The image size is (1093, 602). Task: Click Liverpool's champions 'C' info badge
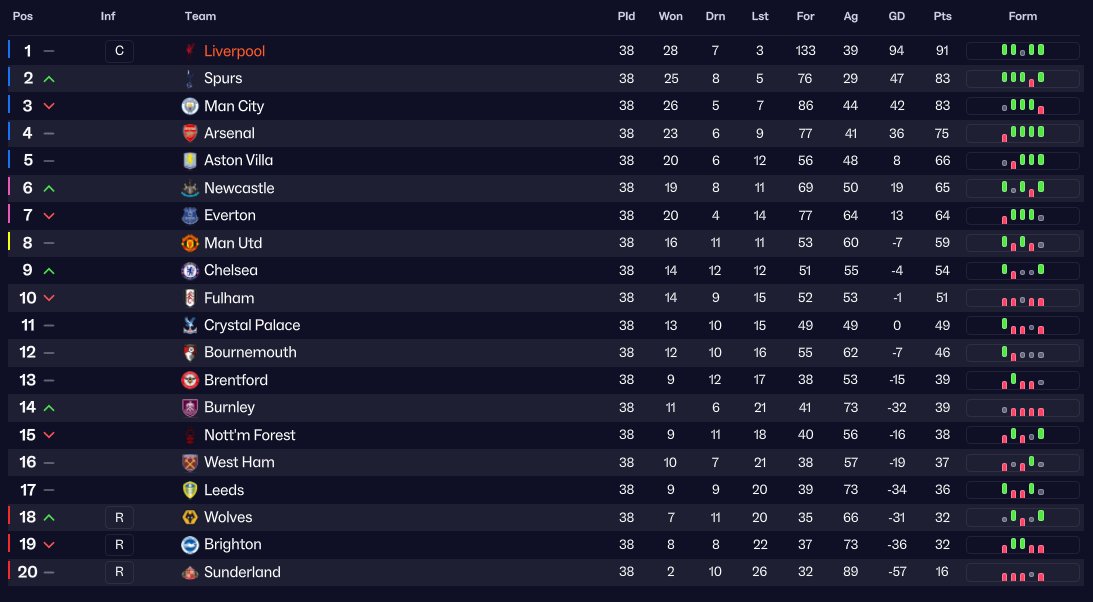(119, 51)
